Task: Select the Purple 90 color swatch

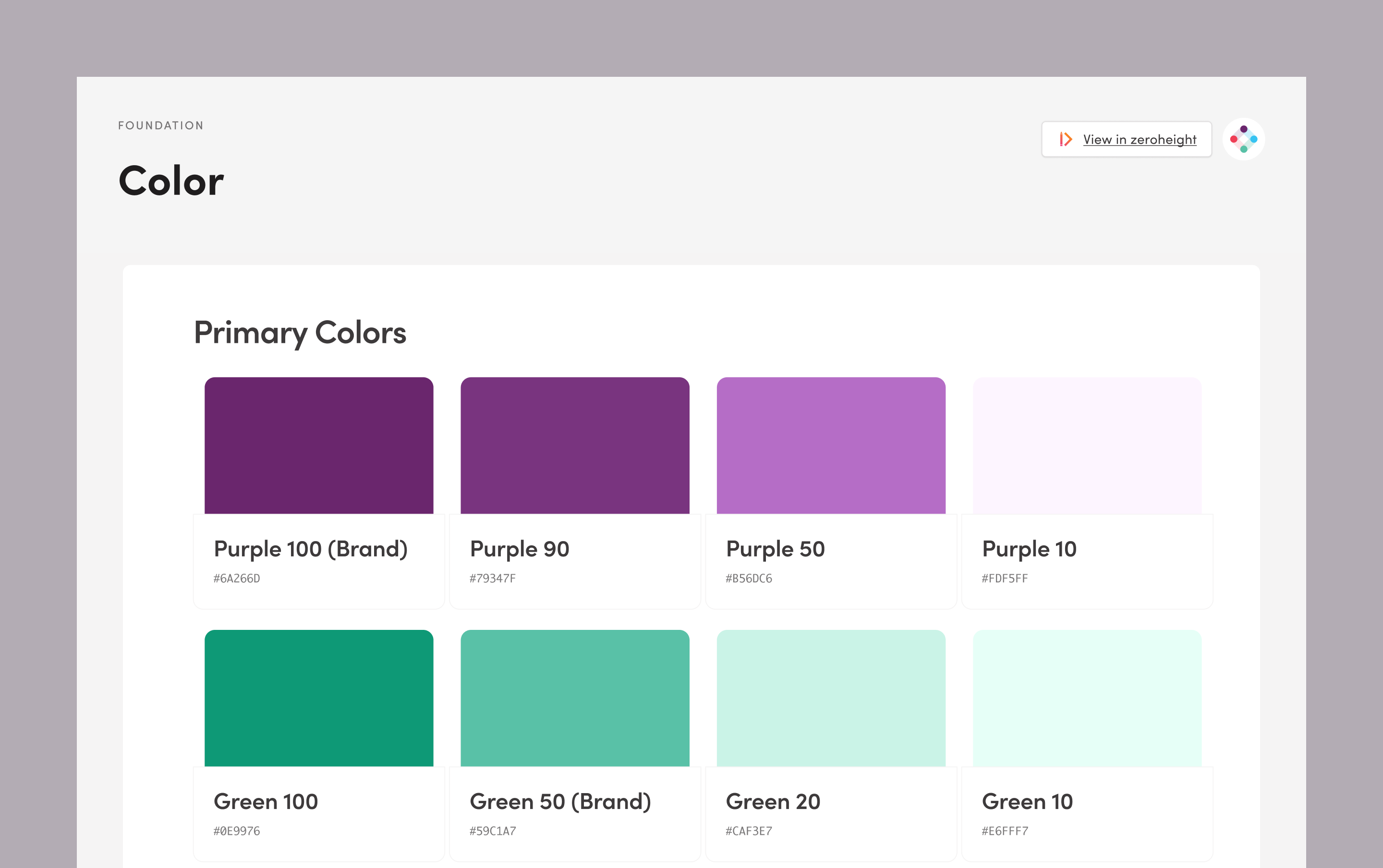Action: point(575,446)
